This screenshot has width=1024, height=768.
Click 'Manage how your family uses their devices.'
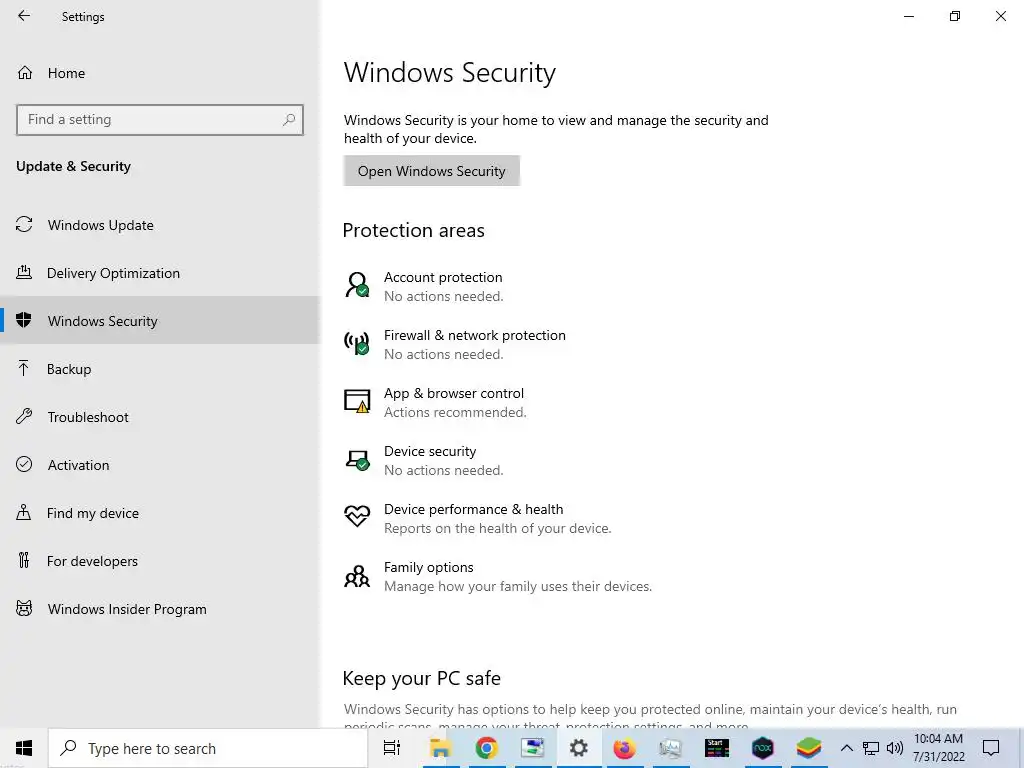518,586
